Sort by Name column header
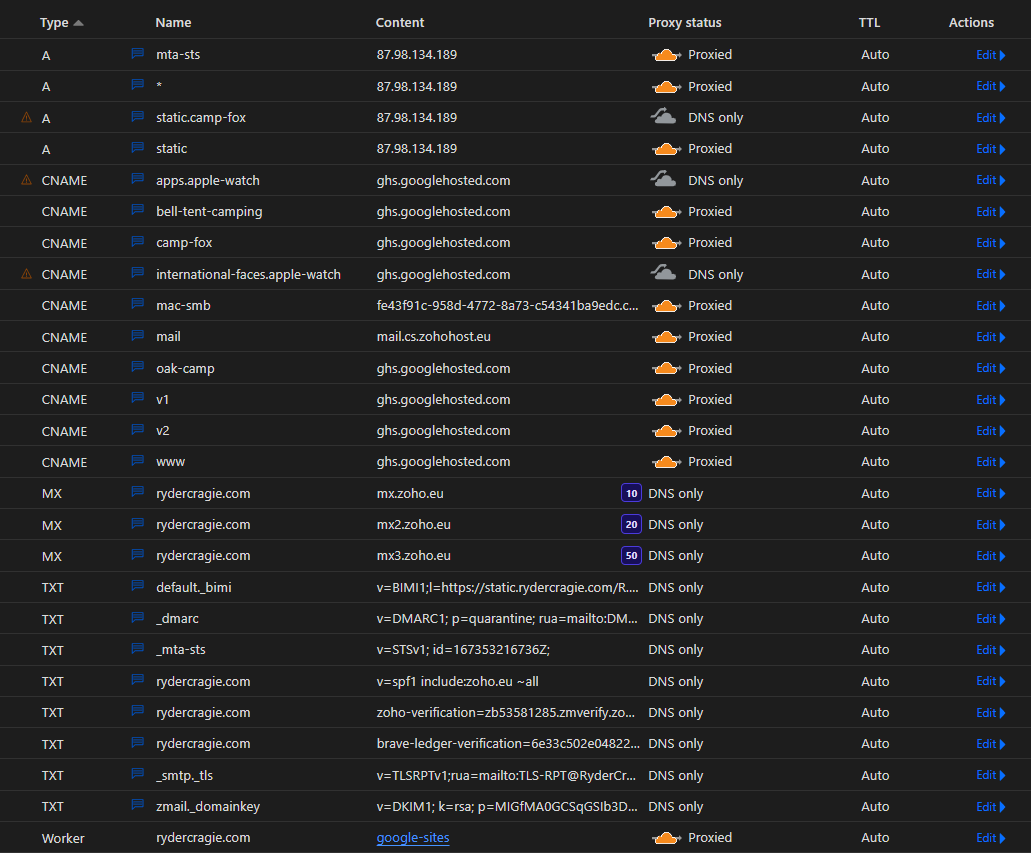Viewport: 1031px width, 853px height. [174, 22]
